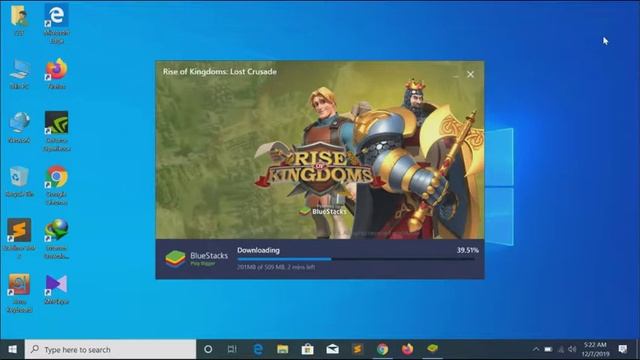The image size is (640, 360).
Task: Open Internet Download Manager desktop shortcut
Action: click(x=56, y=231)
